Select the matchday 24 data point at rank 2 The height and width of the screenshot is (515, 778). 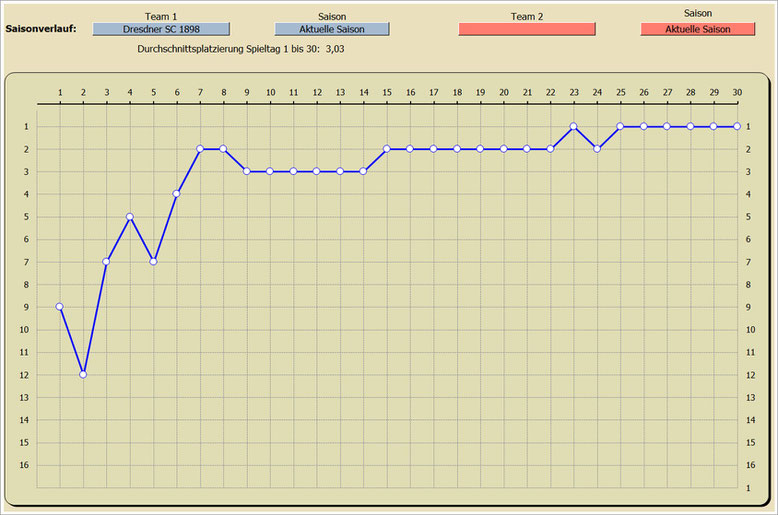click(x=597, y=148)
